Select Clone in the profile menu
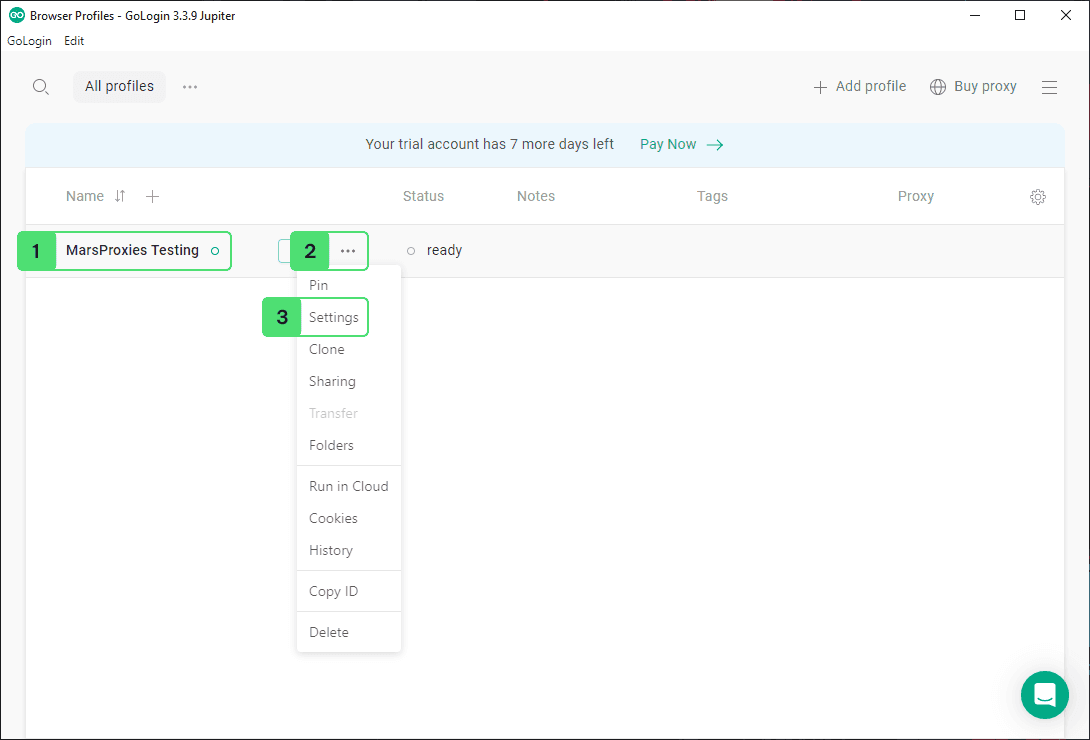The width and height of the screenshot is (1090, 740). 327,349
